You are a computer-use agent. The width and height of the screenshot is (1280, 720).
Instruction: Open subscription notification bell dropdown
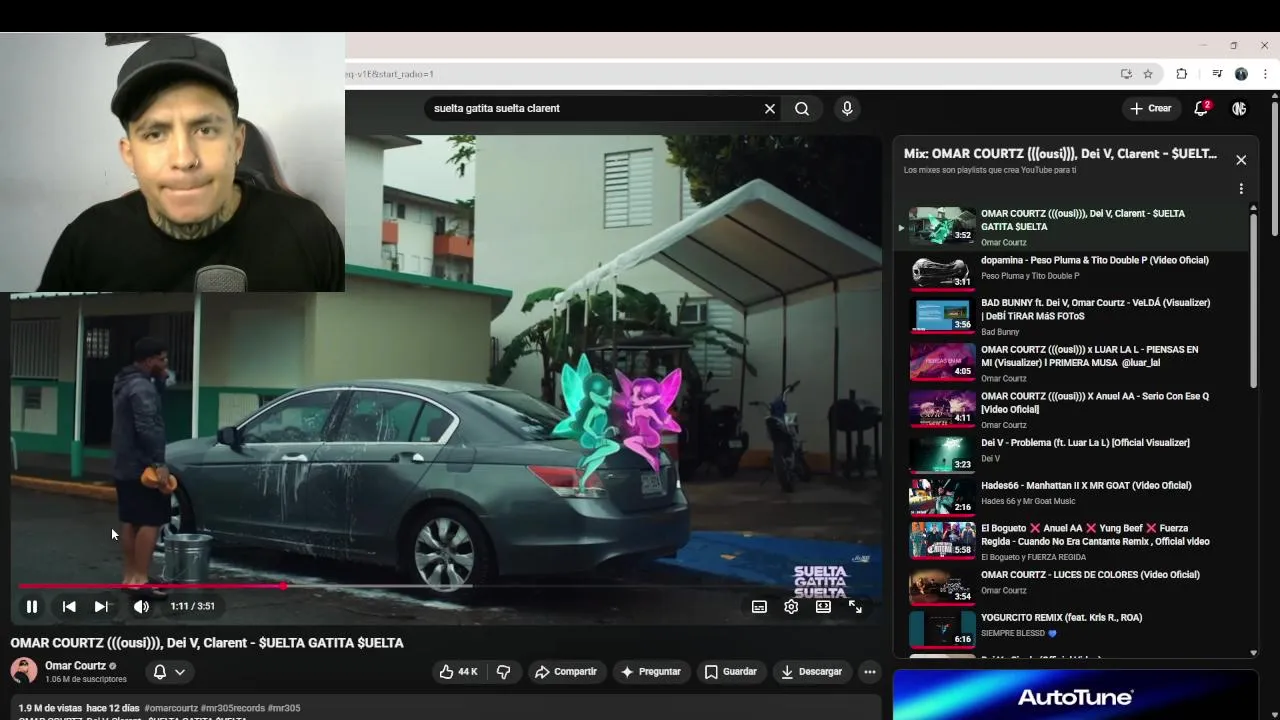[x=168, y=672]
